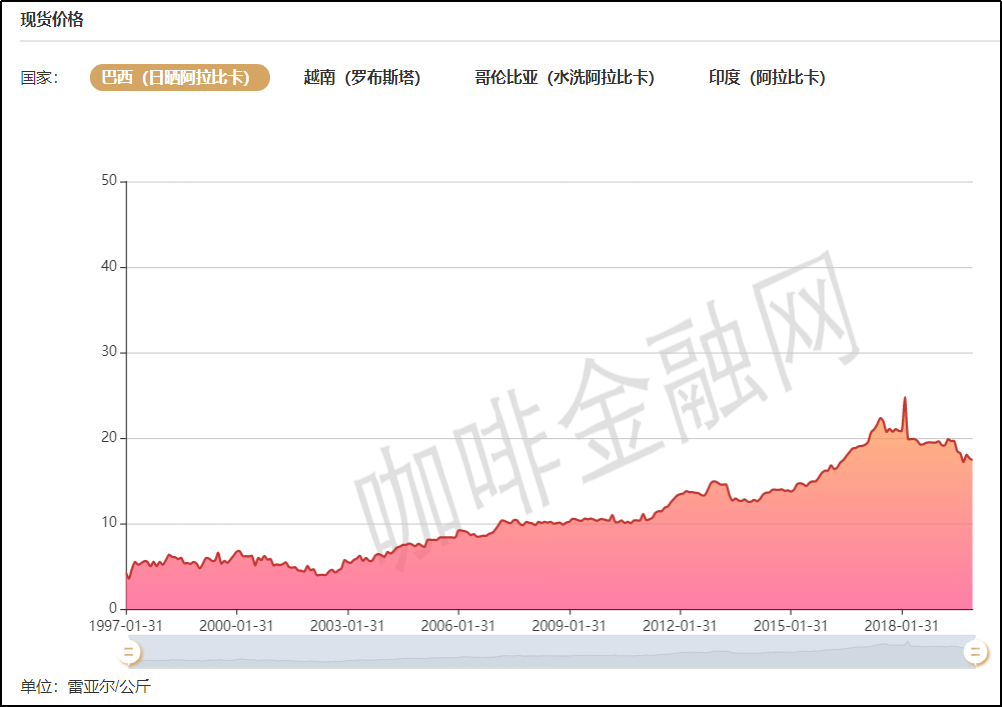This screenshot has width=1002, height=707.
Task: Click the 现货价格 section heading
Action: pyautogui.click(x=52, y=19)
